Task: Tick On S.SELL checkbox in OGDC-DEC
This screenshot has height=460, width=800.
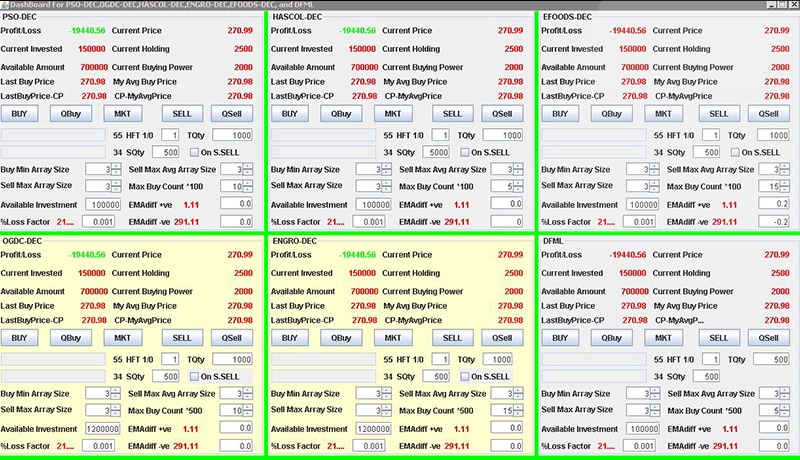Action: click(x=195, y=376)
